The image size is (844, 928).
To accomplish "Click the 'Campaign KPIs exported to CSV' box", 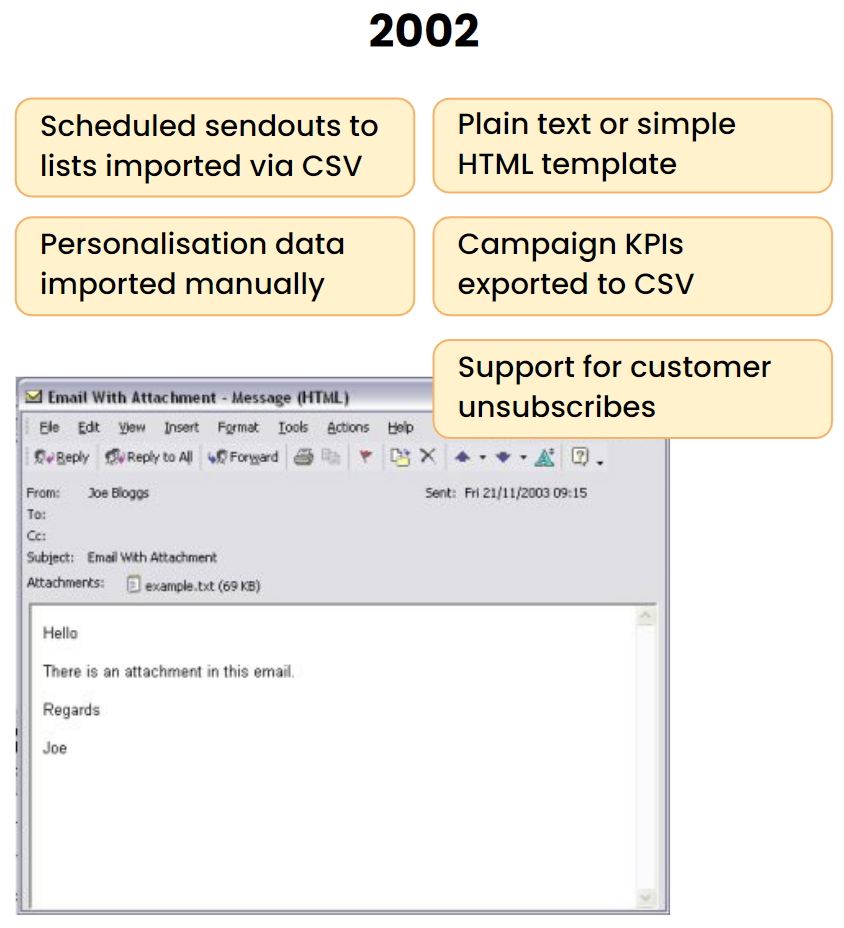I will [x=633, y=266].
